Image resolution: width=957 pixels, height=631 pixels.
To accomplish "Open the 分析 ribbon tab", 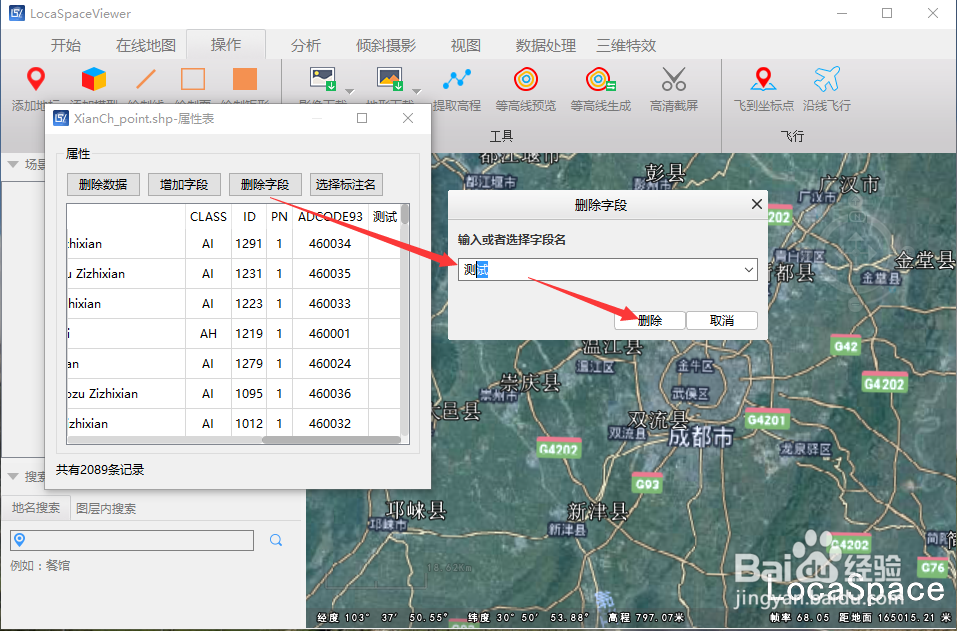I will point(306,45).
